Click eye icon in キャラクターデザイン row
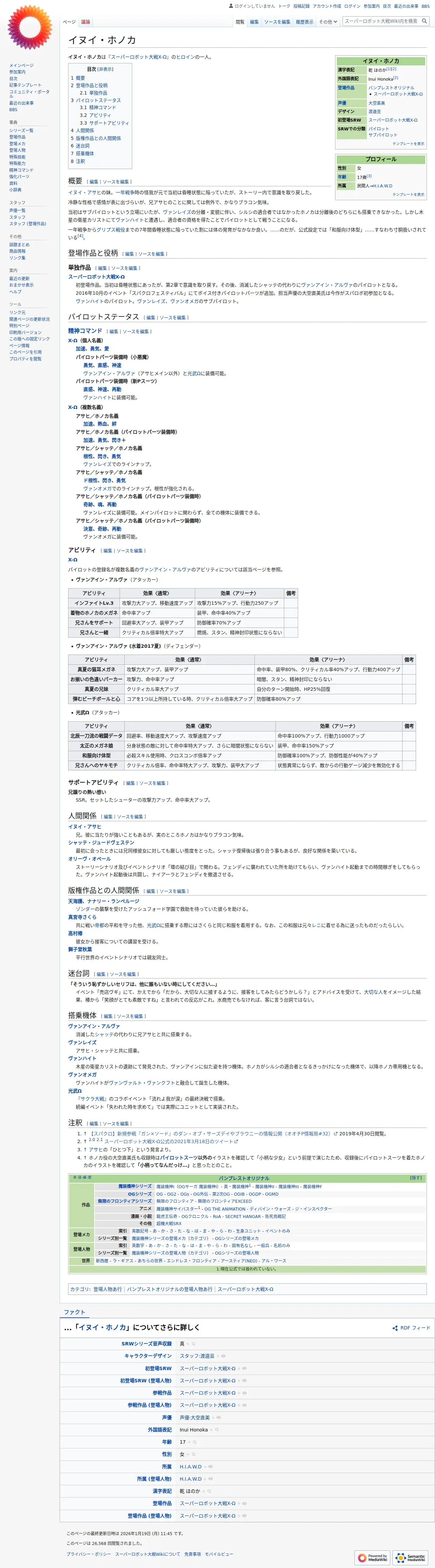Screen dimensions: 435x1568 223,1356
